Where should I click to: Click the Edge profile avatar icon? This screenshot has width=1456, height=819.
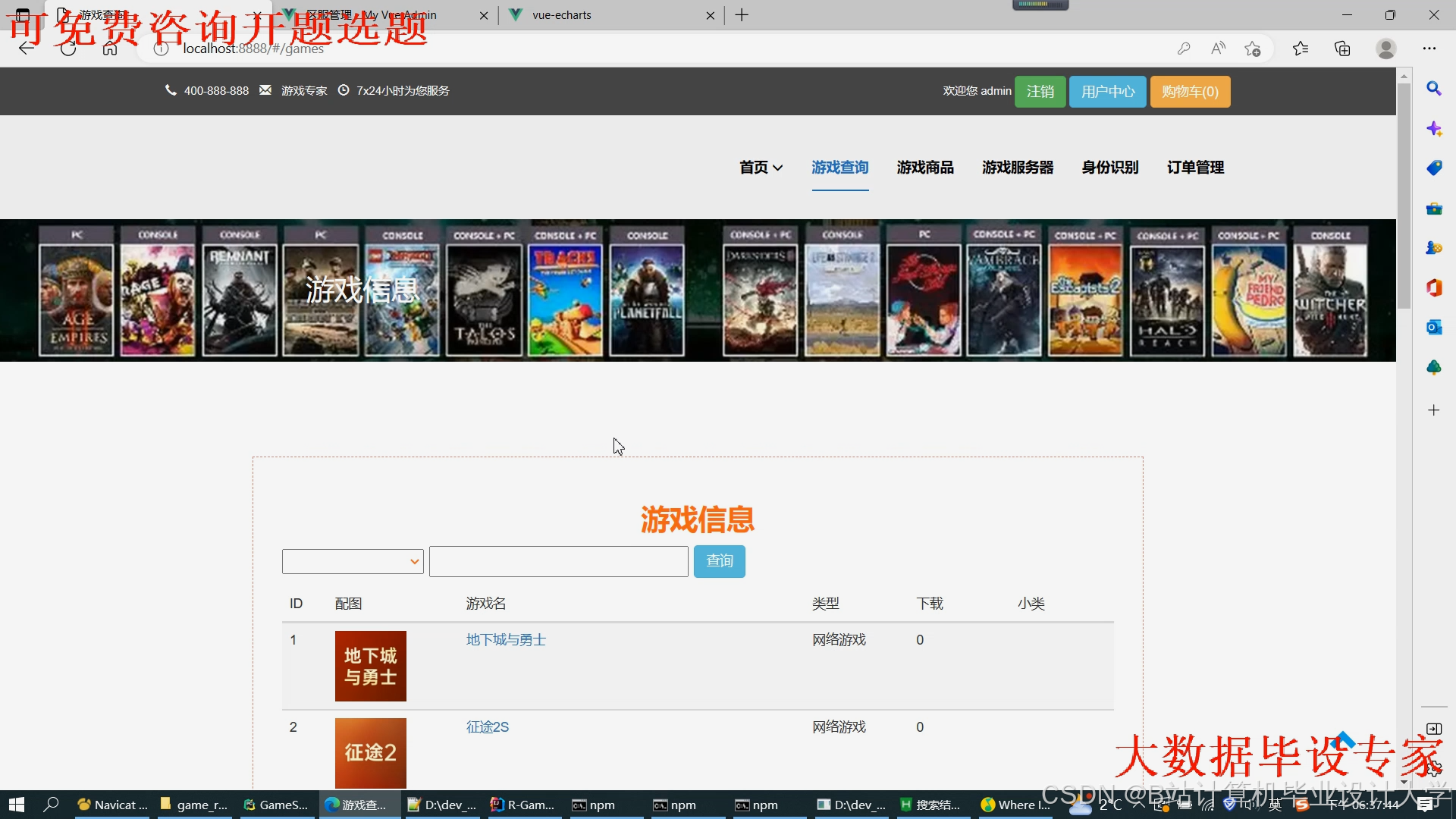tap(1385, 49)
